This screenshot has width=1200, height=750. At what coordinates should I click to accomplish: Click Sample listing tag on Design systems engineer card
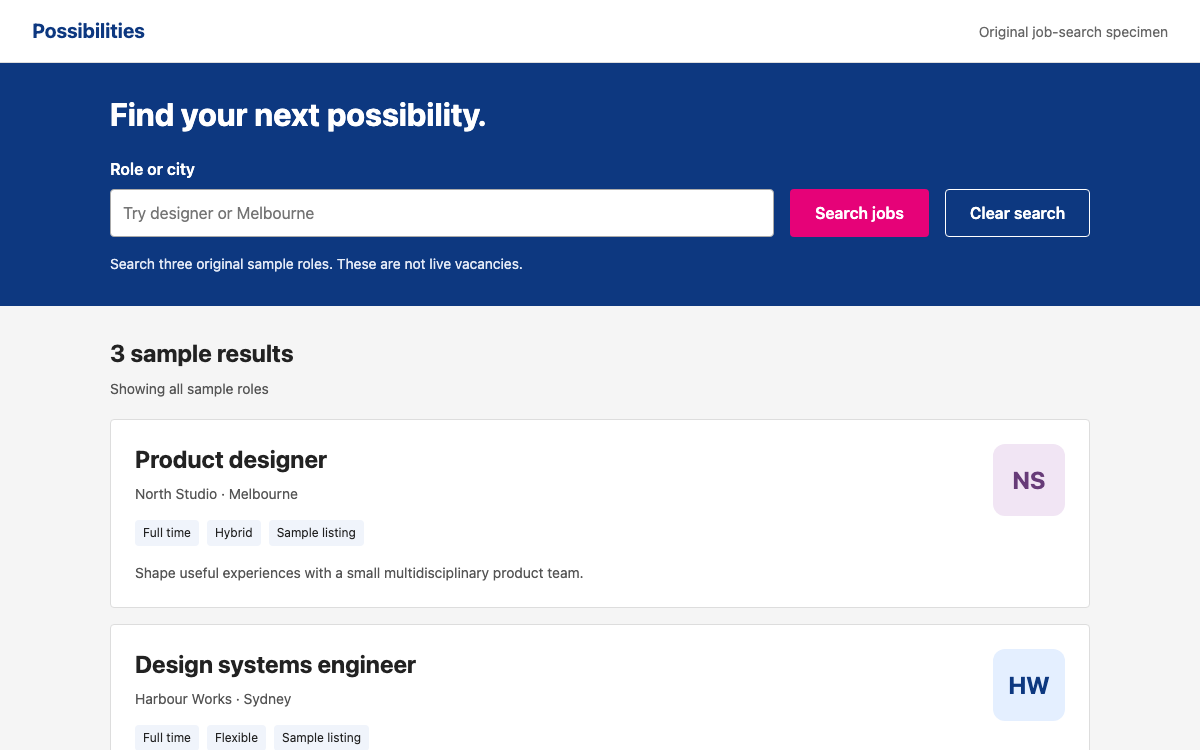point(321,738)
